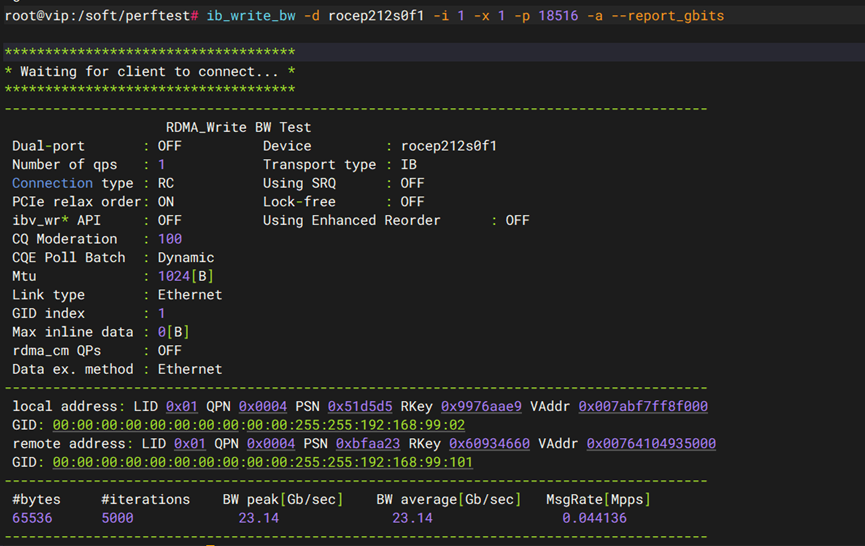The image size is (865, 546).
Task: Click the remote address LID 0x01 link
Action: pos(190,444)
